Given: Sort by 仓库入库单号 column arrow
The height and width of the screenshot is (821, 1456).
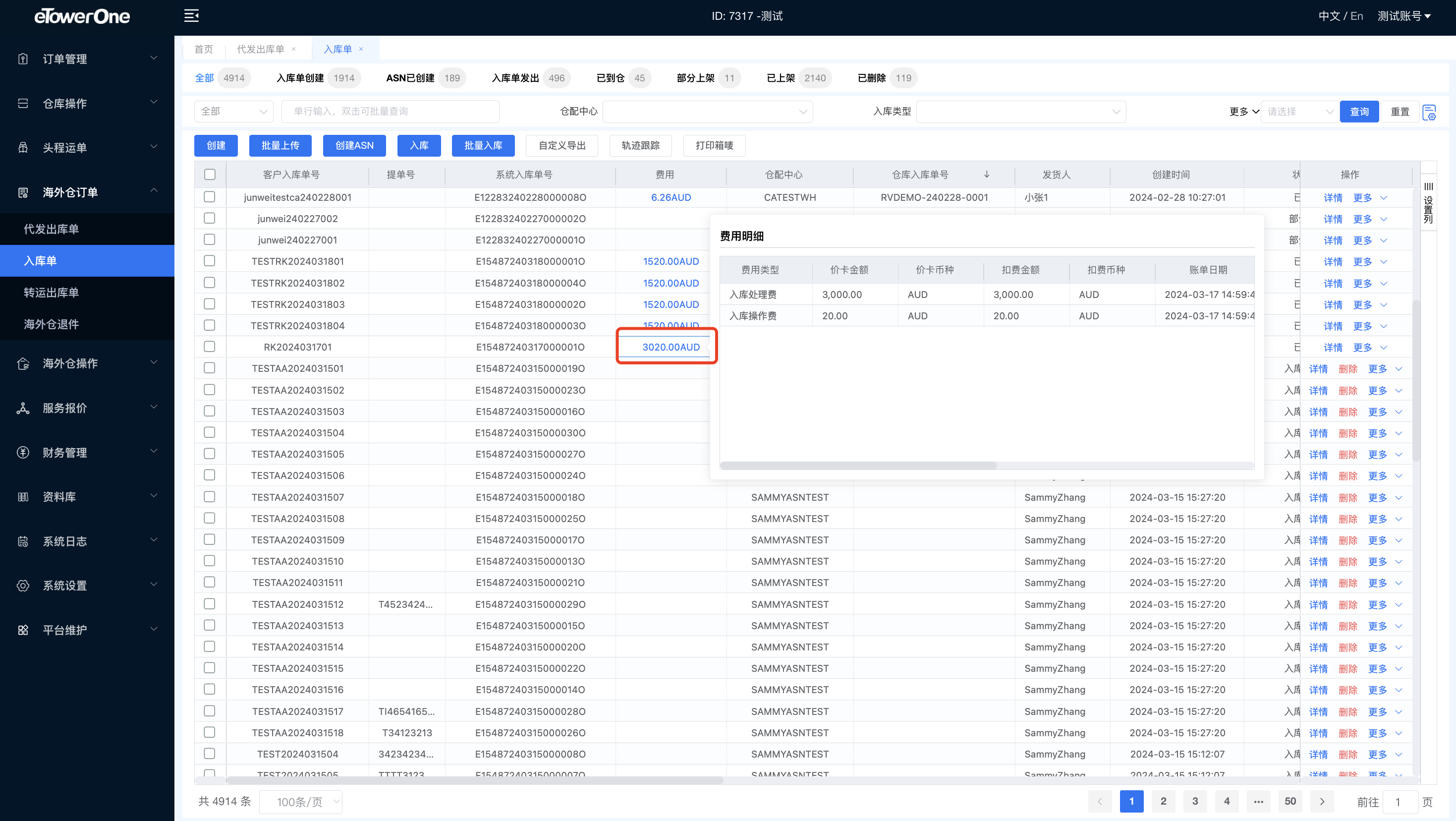Looking at the screenshot, I should [986, 175].
